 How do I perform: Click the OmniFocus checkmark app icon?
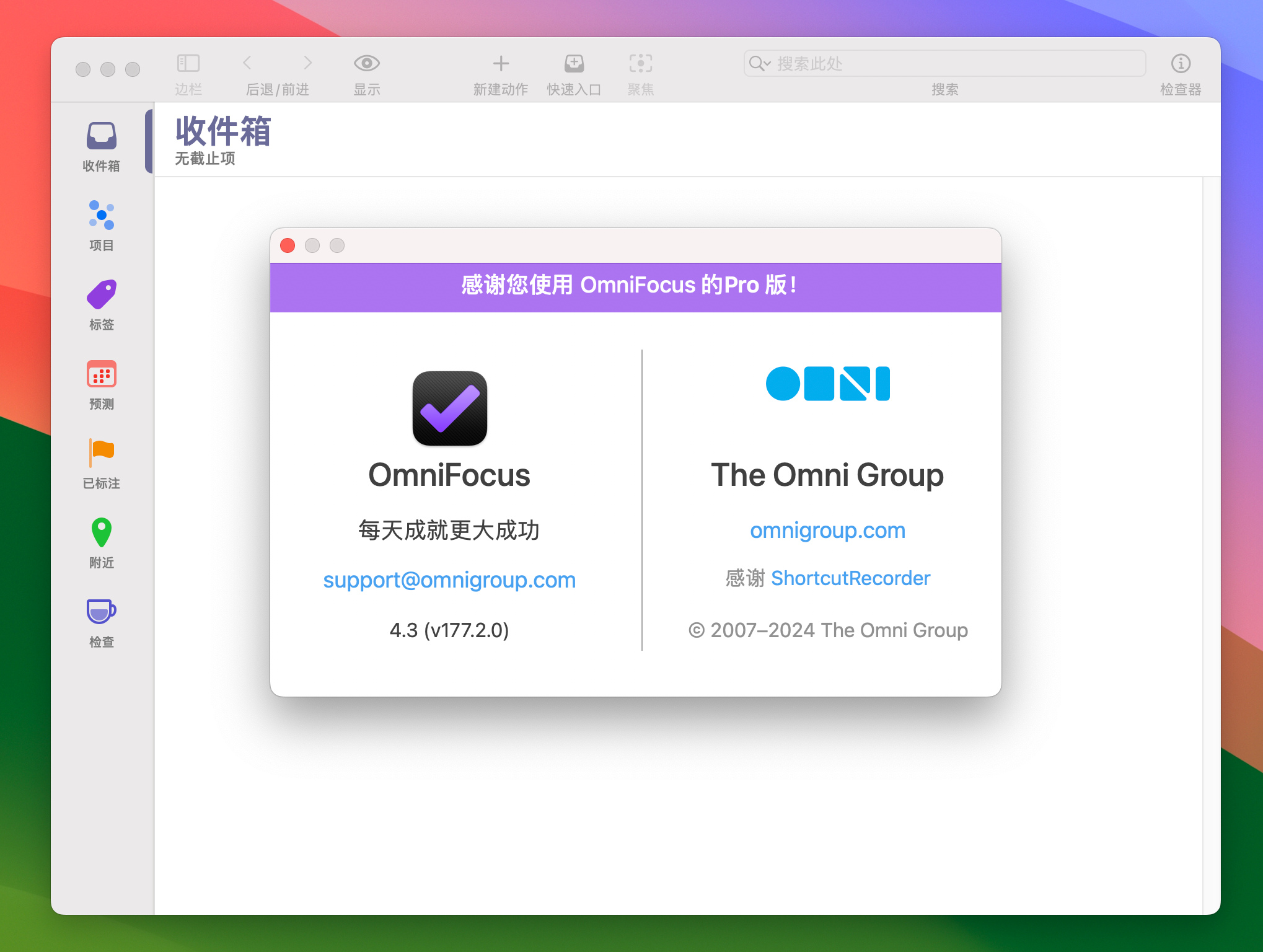click(450, 408)
